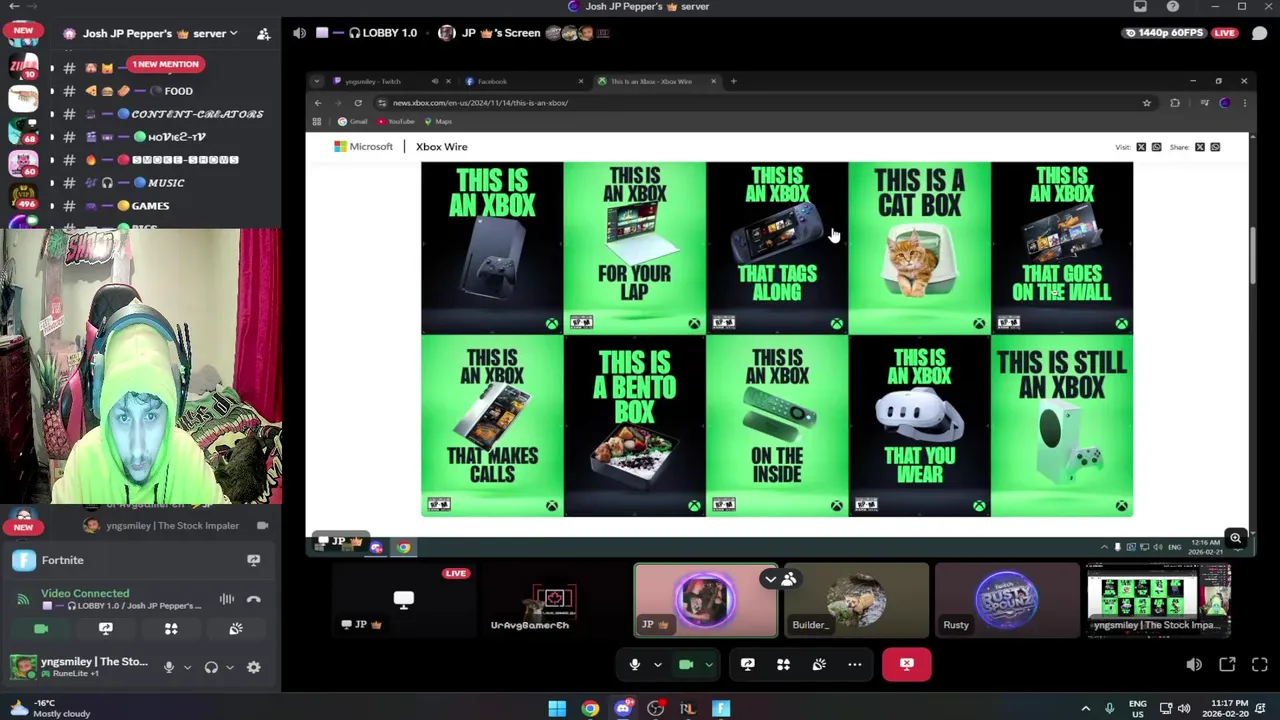Open Chrome from the taskbar

click(x=590, y=708)
